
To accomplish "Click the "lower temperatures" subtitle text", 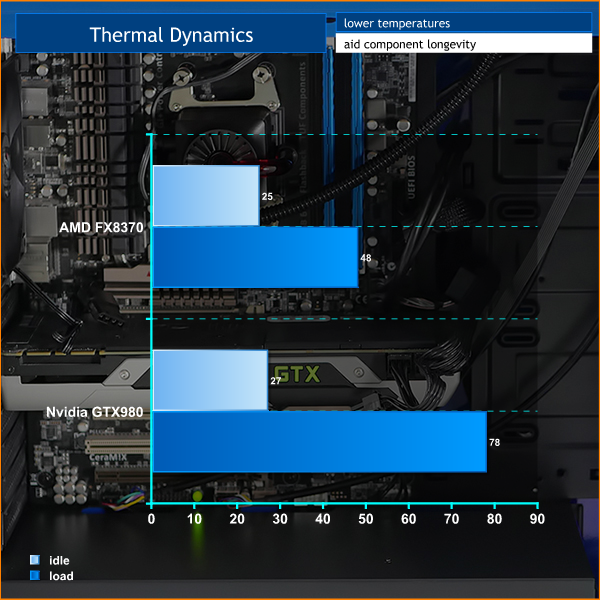I will 397,23.
